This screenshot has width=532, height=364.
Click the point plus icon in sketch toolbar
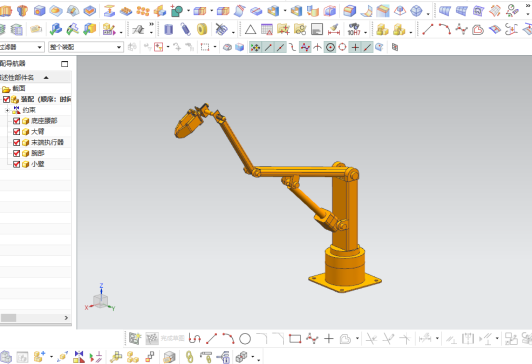[329, 339]
